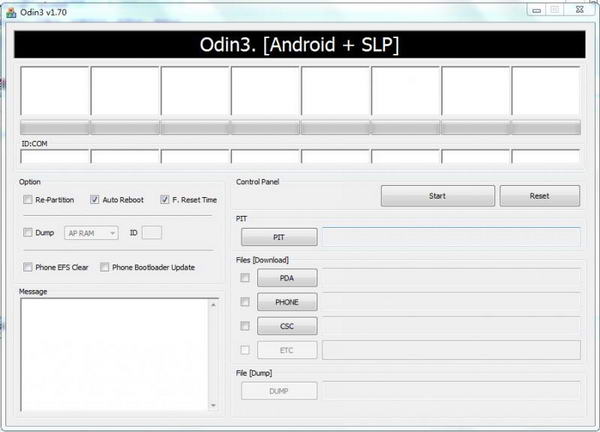Click the PDA file path field
Image resolution: width=600 pixels, height=432 pixels.
(451, 278)
